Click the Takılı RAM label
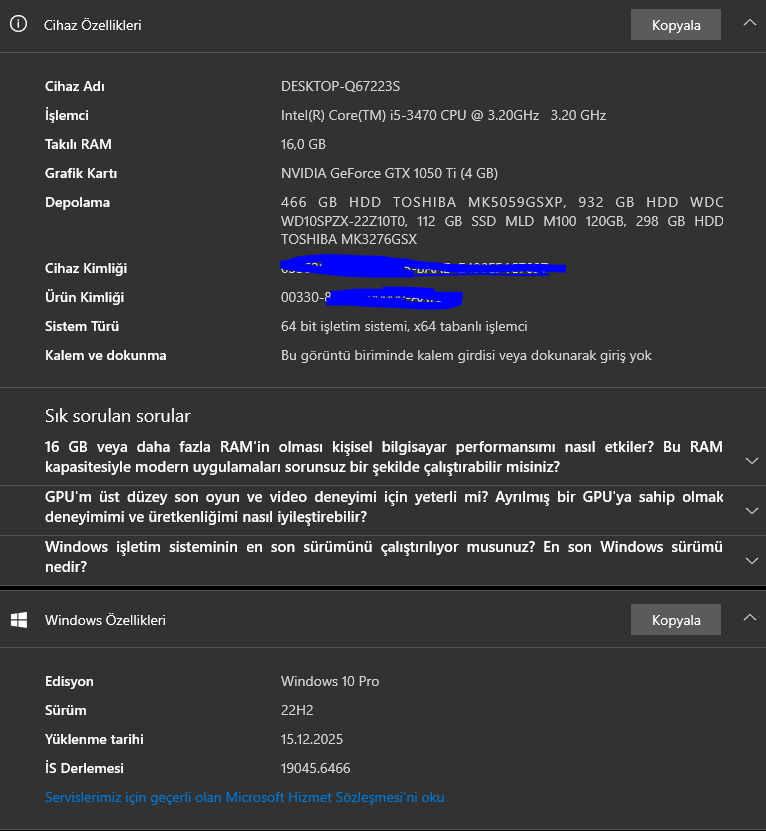The height and width of the screenshot is (831, 766). pyautogui.click(x=78, y=144)
